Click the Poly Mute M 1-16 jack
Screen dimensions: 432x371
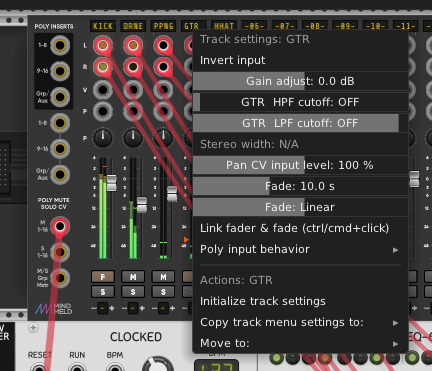60,226
